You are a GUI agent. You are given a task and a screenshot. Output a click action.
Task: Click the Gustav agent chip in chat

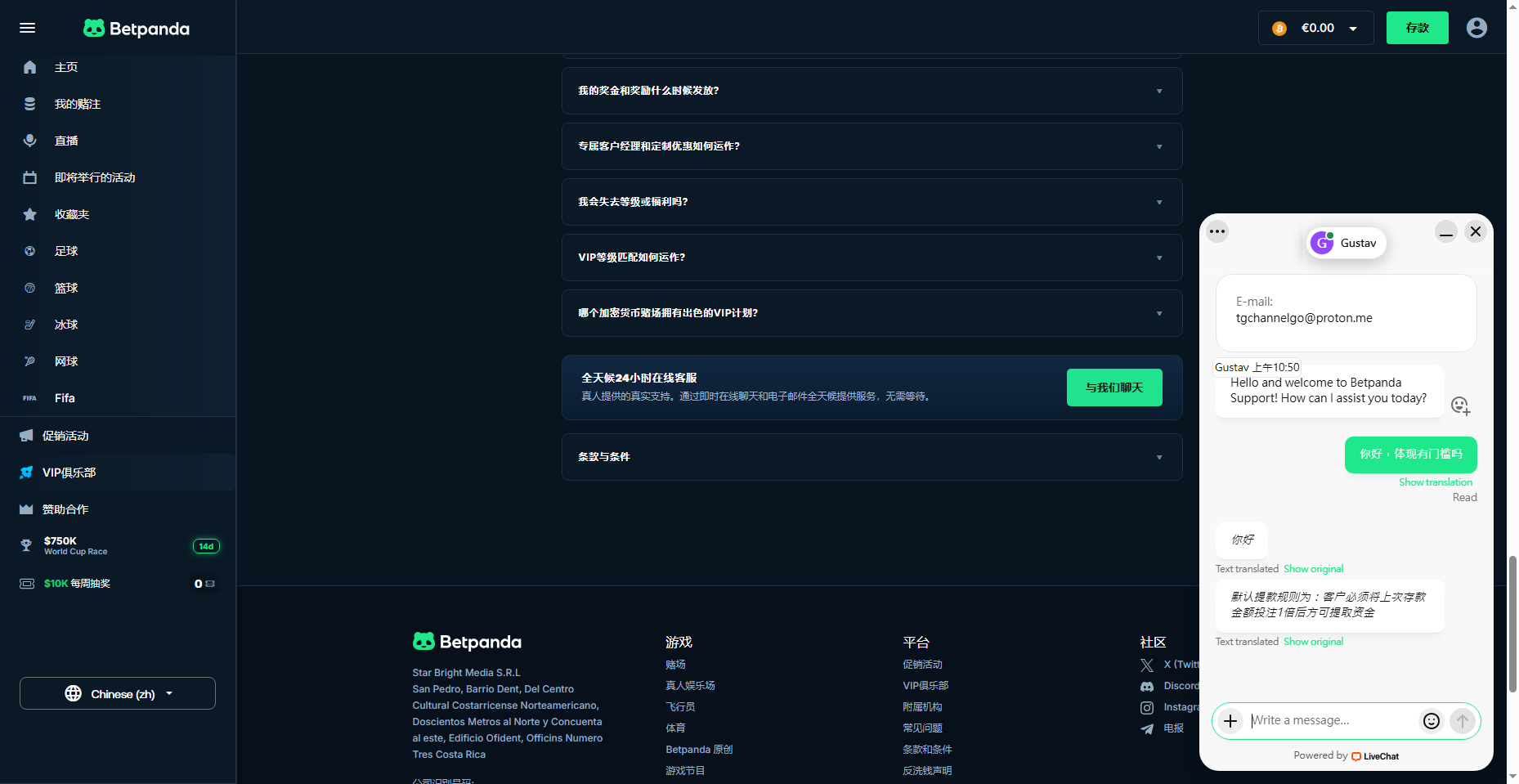coord(1346,243)
